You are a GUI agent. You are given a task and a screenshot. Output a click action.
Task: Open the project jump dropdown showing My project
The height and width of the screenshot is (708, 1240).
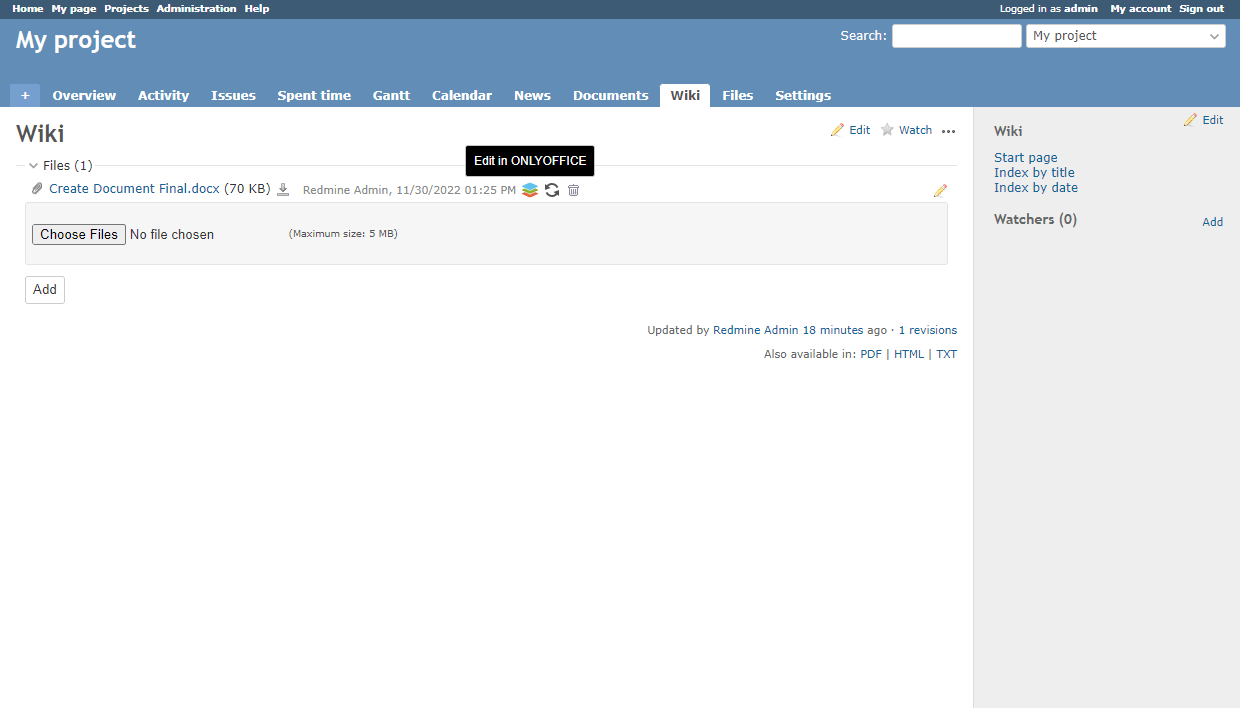[x=1125, y=35]
